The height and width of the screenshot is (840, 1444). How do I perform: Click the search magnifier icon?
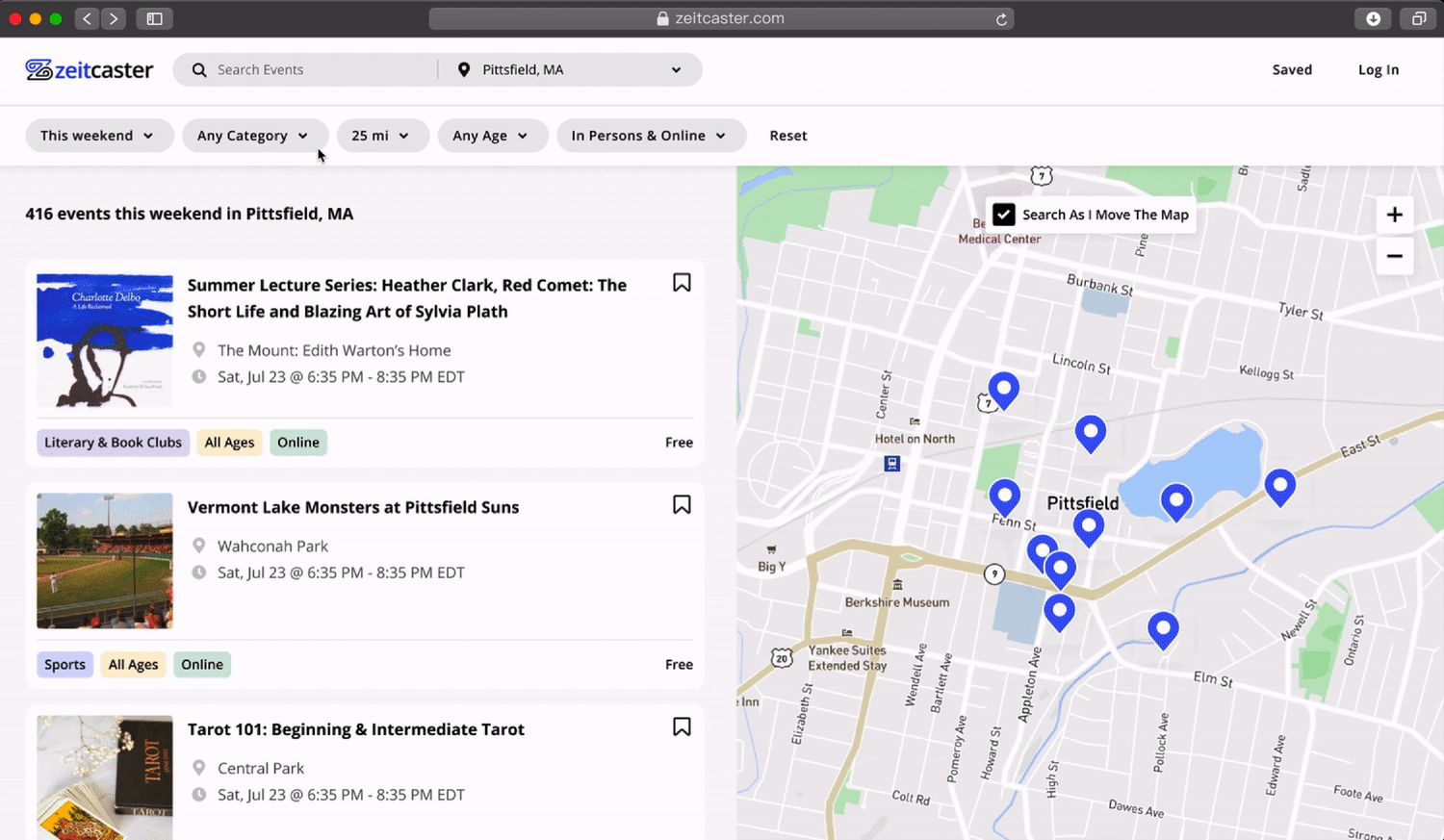tap(199, 69)
